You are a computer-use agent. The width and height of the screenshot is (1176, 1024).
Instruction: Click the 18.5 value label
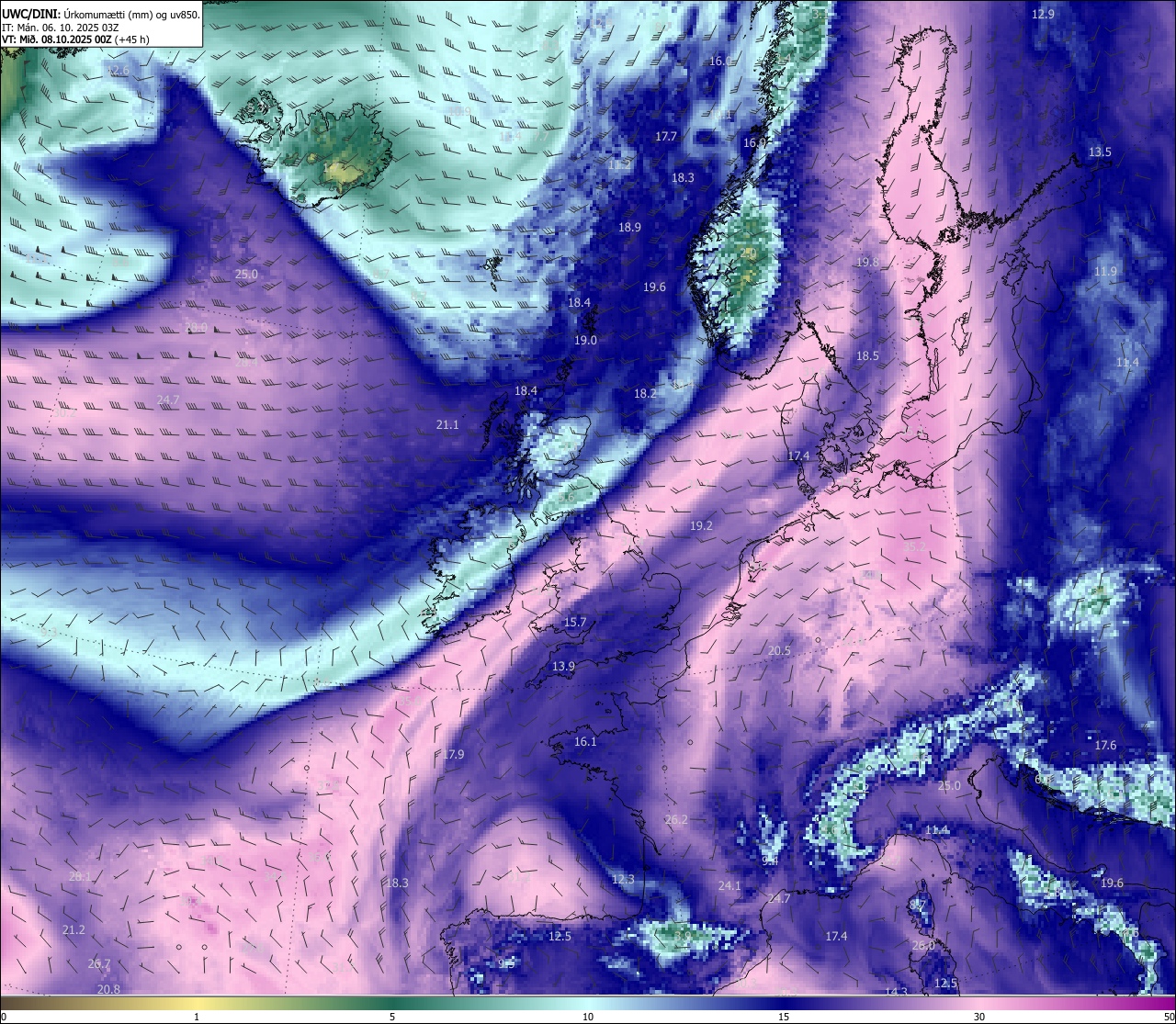(x=867, y=355)
